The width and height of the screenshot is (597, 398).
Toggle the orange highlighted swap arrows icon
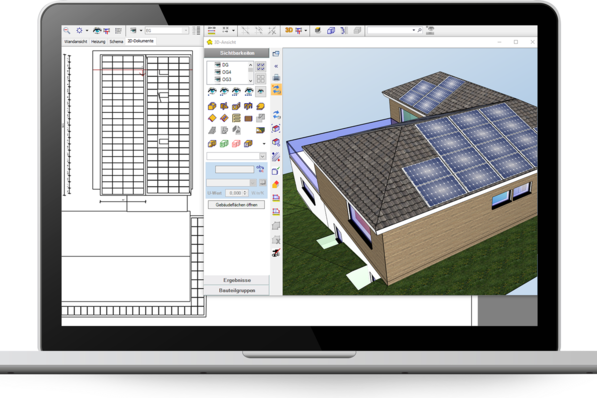point(276,90)
